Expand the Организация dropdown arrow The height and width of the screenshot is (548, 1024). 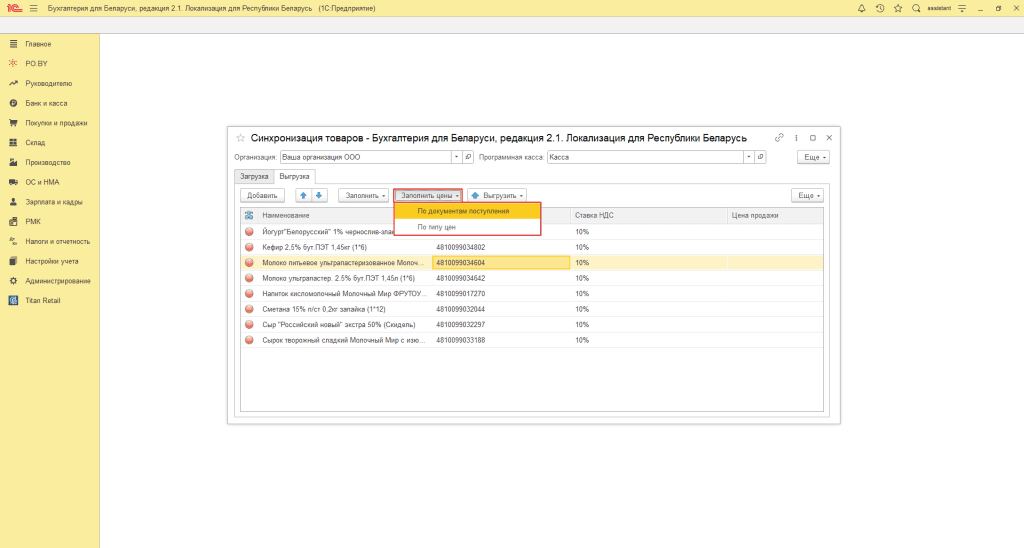(456, 157)
